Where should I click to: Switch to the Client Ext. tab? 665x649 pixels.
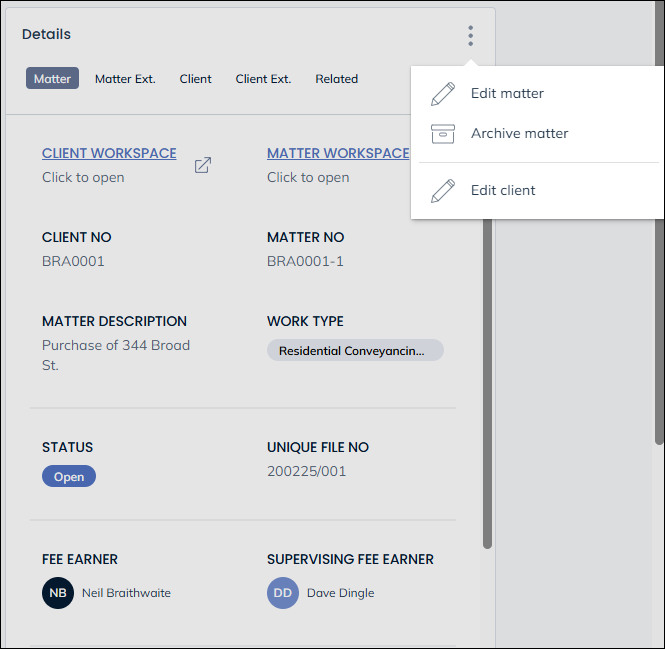click(x=263, y=79)
